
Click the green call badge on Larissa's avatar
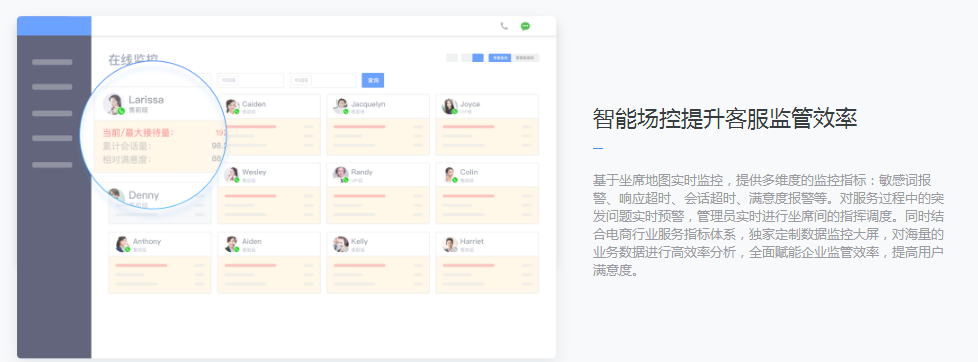click(121, 111)
